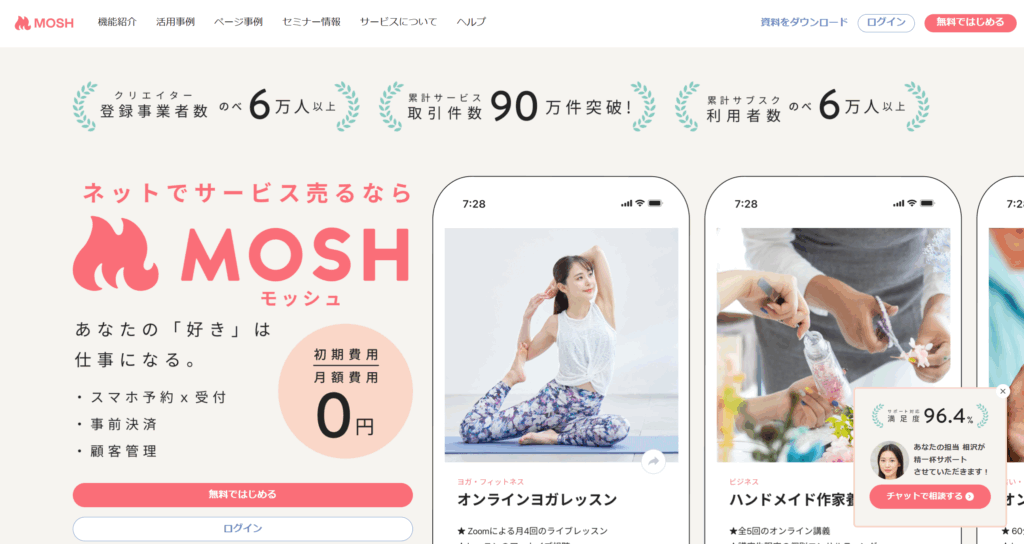Click the hero ログイン outlined button
This screenshot has height=544, width=1024.
242,528
